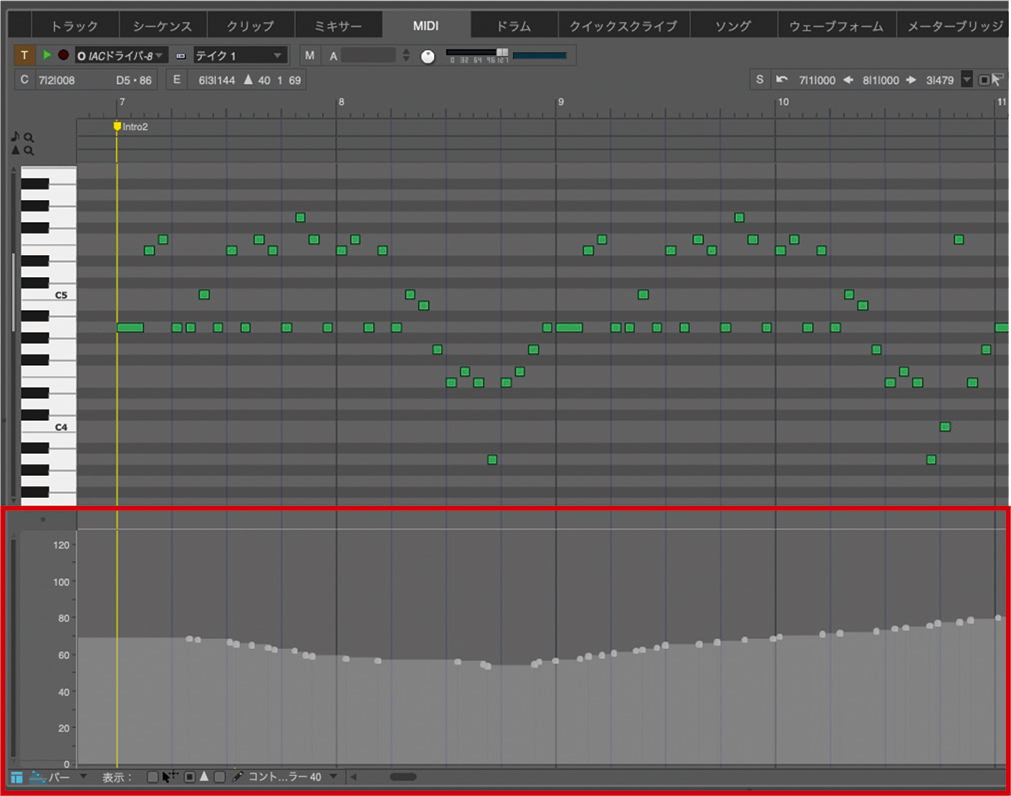Open the メーターブリッジ tab
Image resolution: width=1011 pixels, height=796 pixels.
[x=955, y=26]
